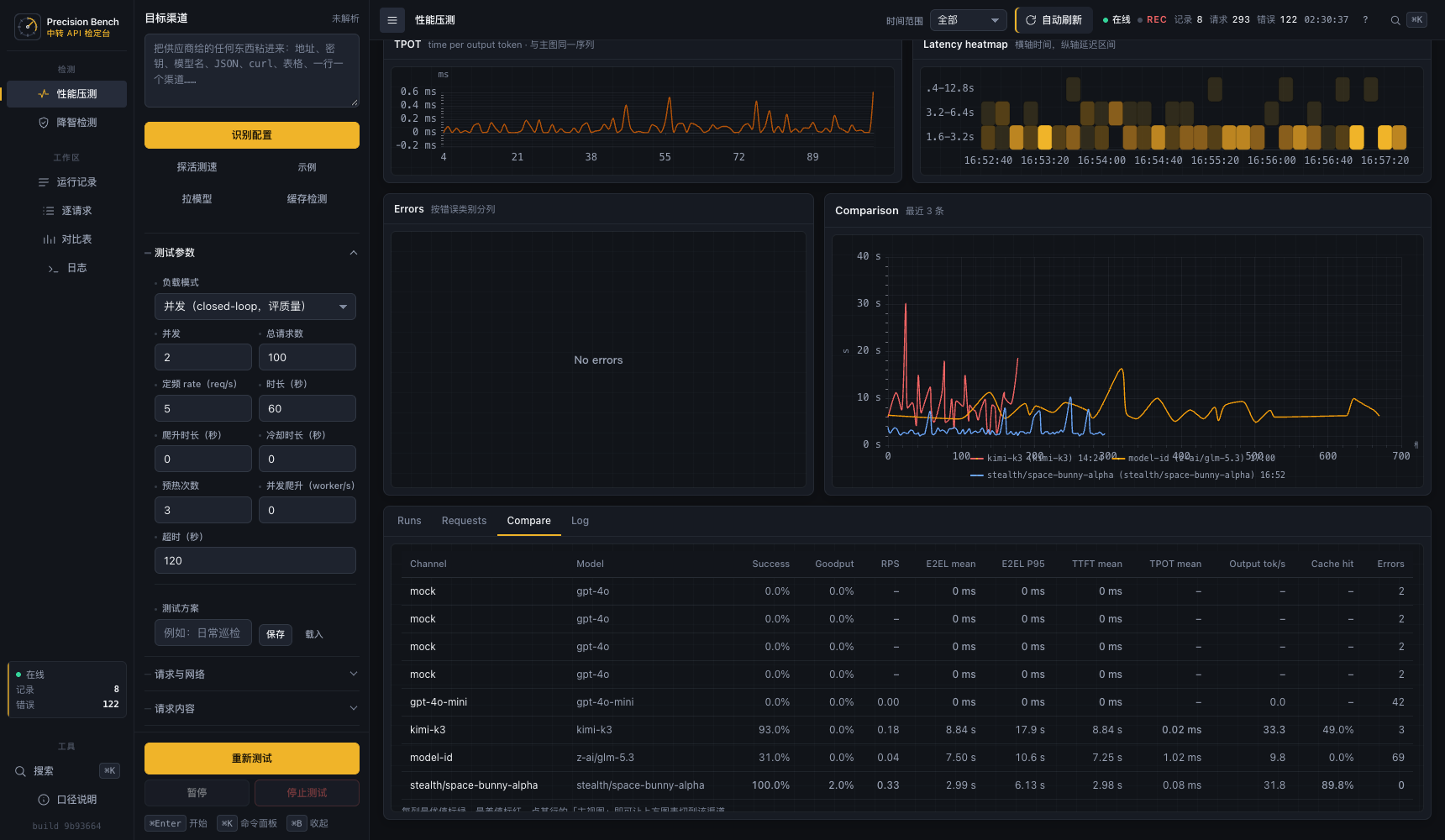The width and height of the screenshot is (1445, 840).
Task: Click the 超时 input showing 120
Action: click(255, 560)
